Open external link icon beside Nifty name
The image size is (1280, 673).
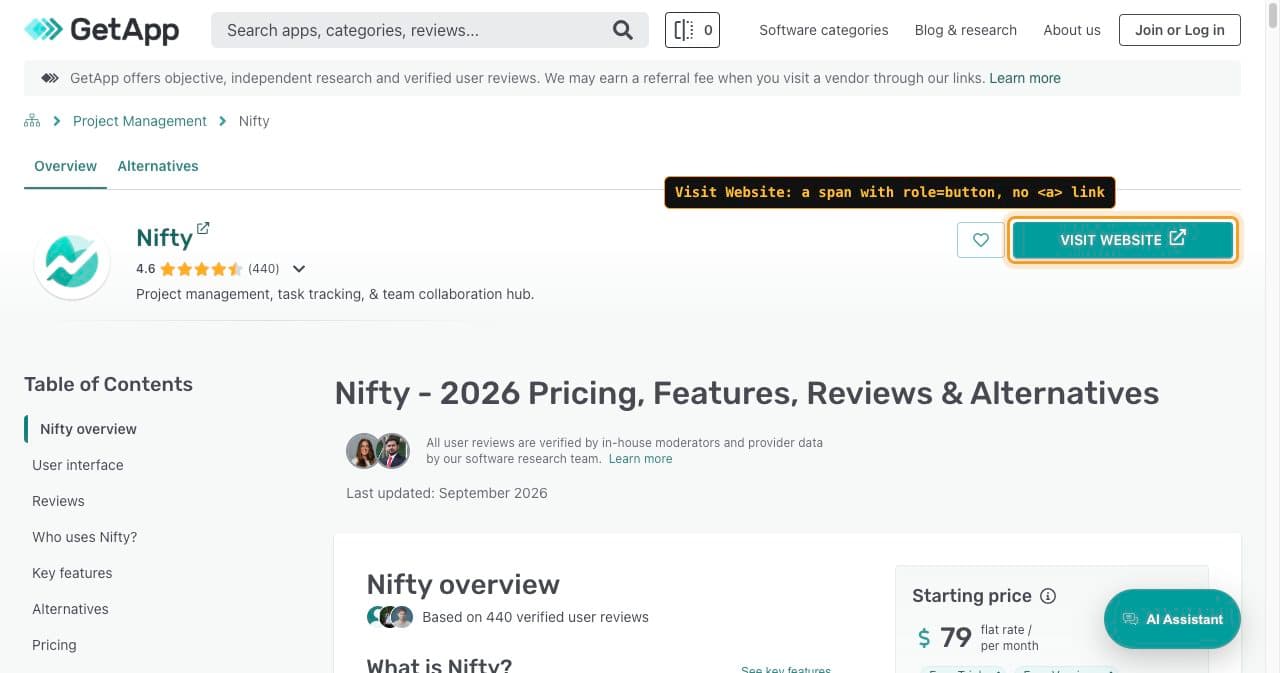[203, 228]
